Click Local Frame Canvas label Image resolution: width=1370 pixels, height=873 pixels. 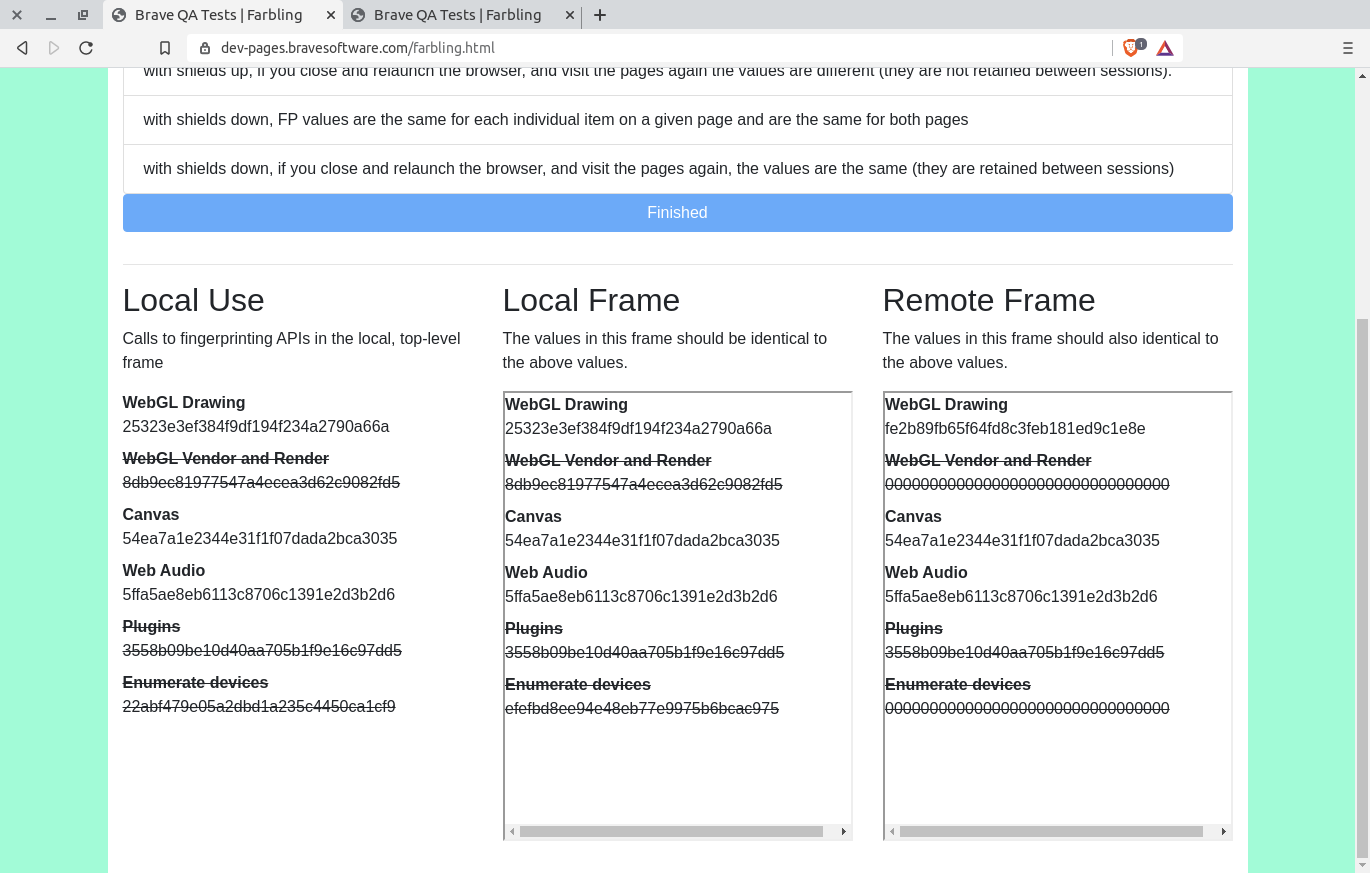(x=533, y=517)
